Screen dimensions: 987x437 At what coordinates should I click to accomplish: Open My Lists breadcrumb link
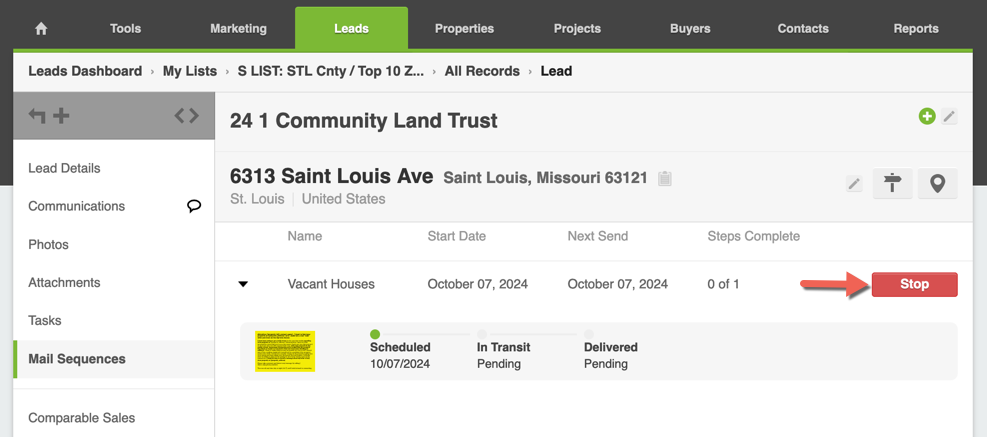(x=189, y=71)
